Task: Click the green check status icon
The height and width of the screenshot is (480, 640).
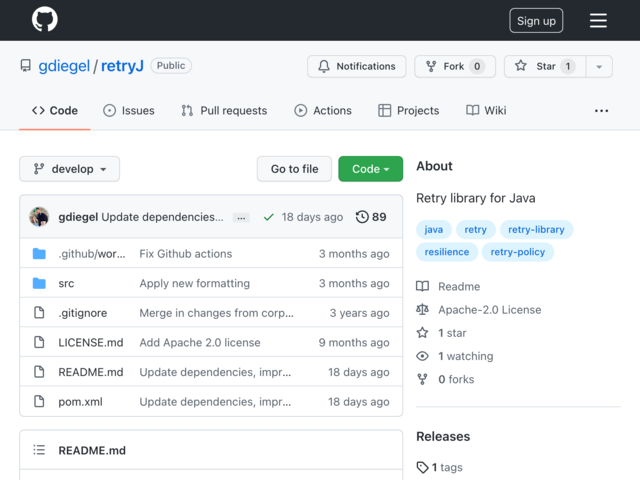Action: pos(268,217)
